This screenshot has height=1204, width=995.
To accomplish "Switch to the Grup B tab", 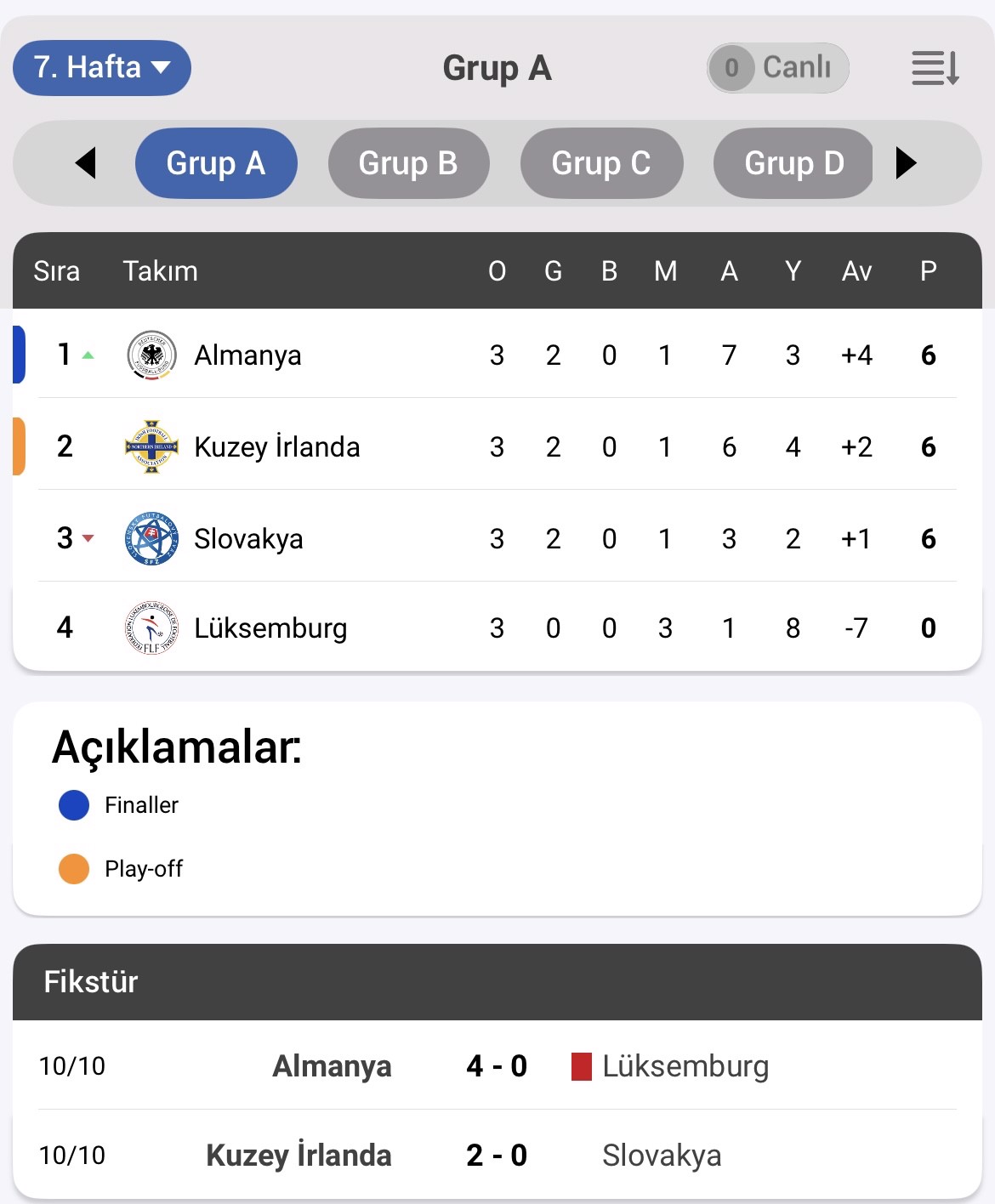I will coord(408,163).
